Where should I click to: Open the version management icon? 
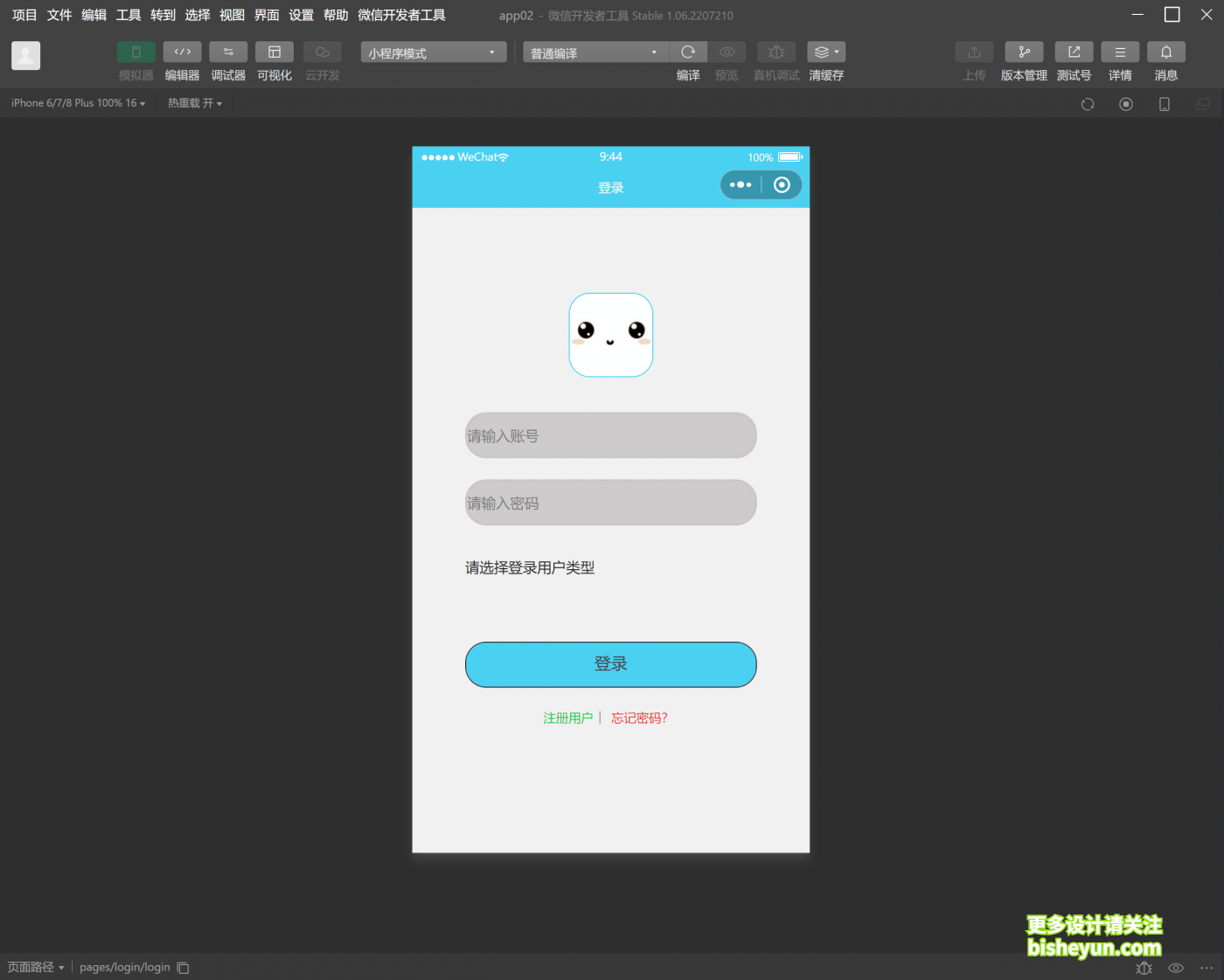click(x=1024, y=52)
